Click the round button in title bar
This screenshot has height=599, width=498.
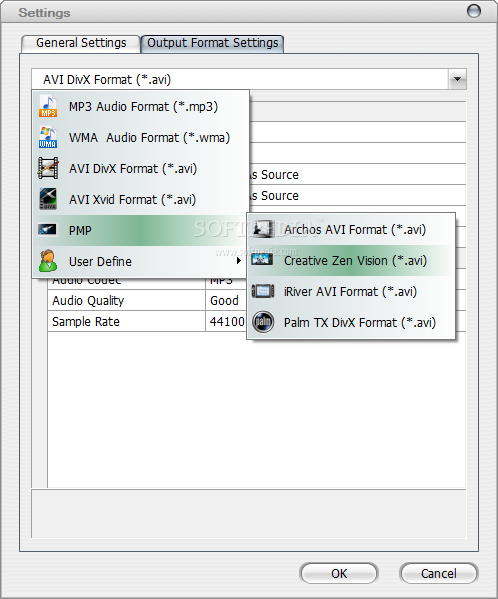[x=474, y=11]
